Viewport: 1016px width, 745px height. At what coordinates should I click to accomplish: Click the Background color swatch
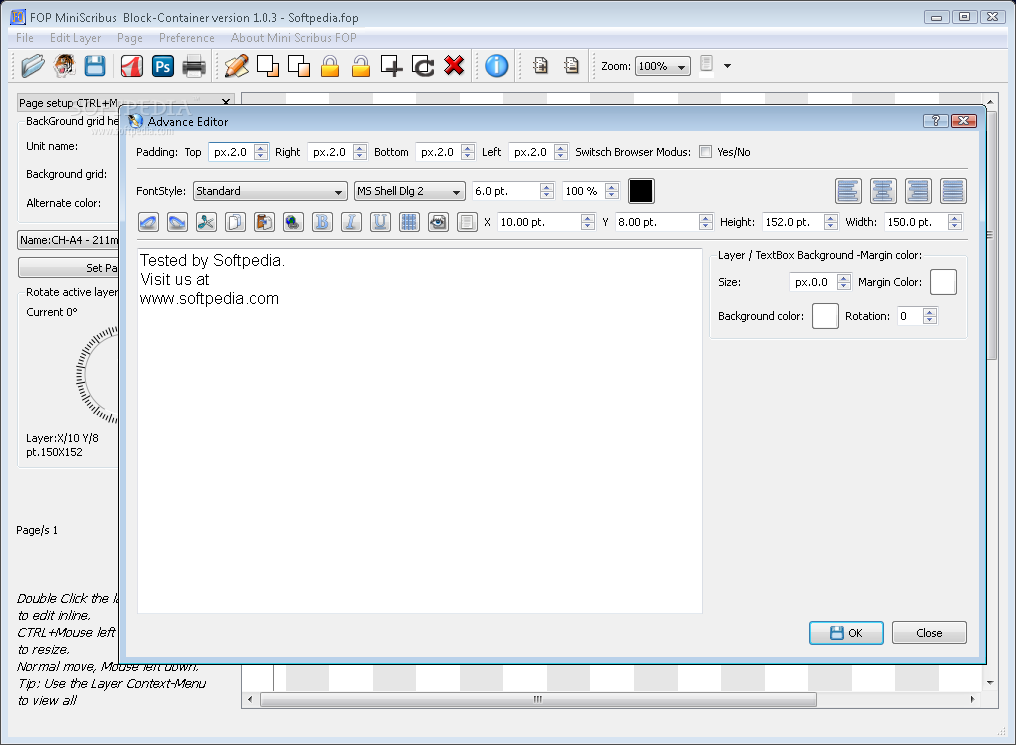click(x=826, y=316)
